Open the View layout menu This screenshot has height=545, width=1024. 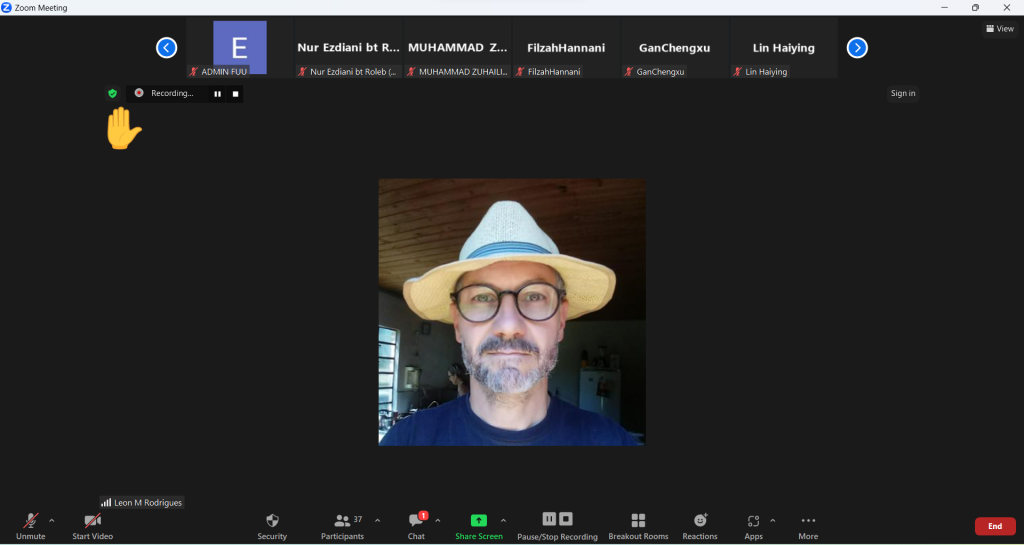(x=1000, y=29)
